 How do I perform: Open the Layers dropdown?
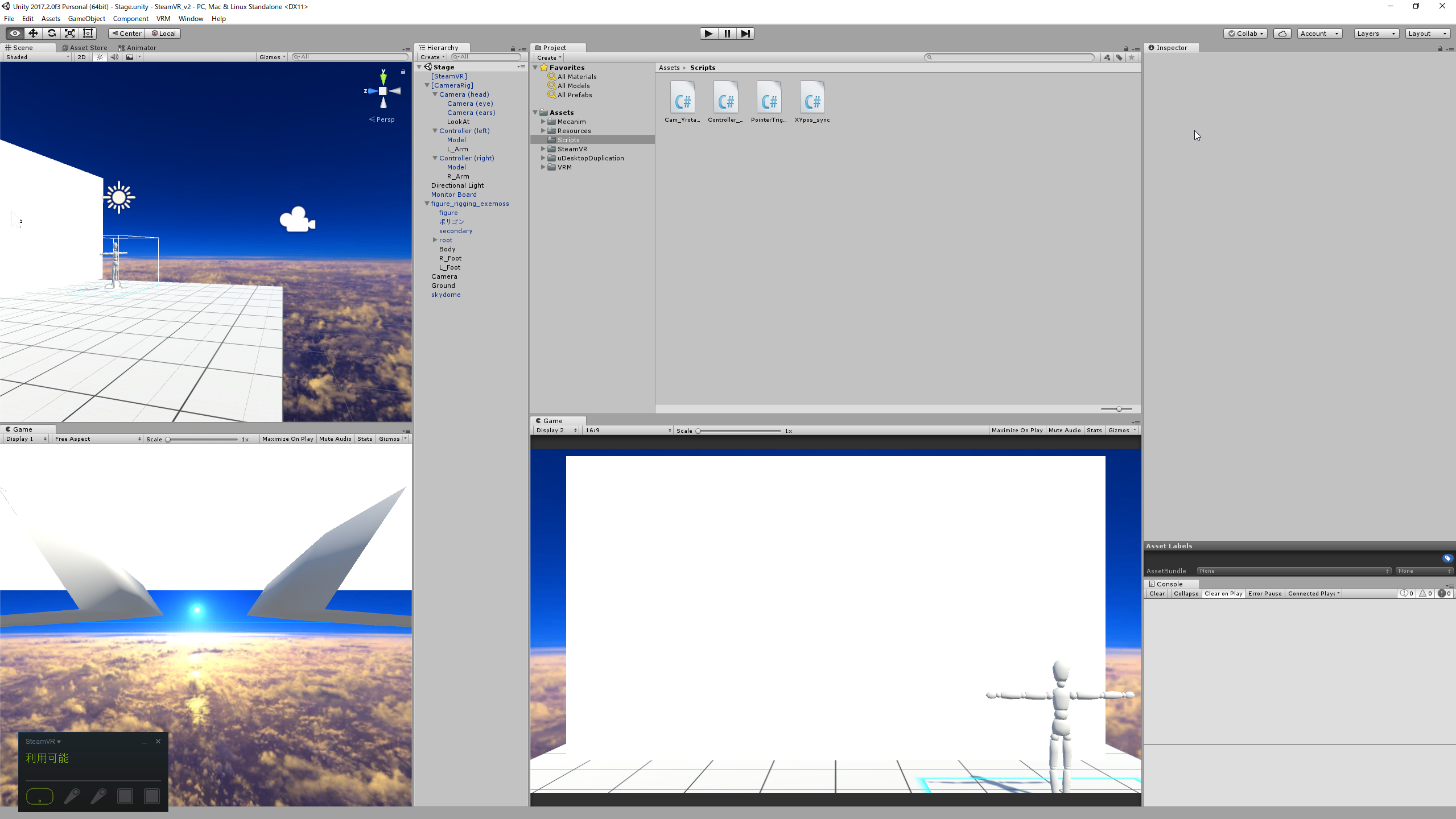(1375, 34)
